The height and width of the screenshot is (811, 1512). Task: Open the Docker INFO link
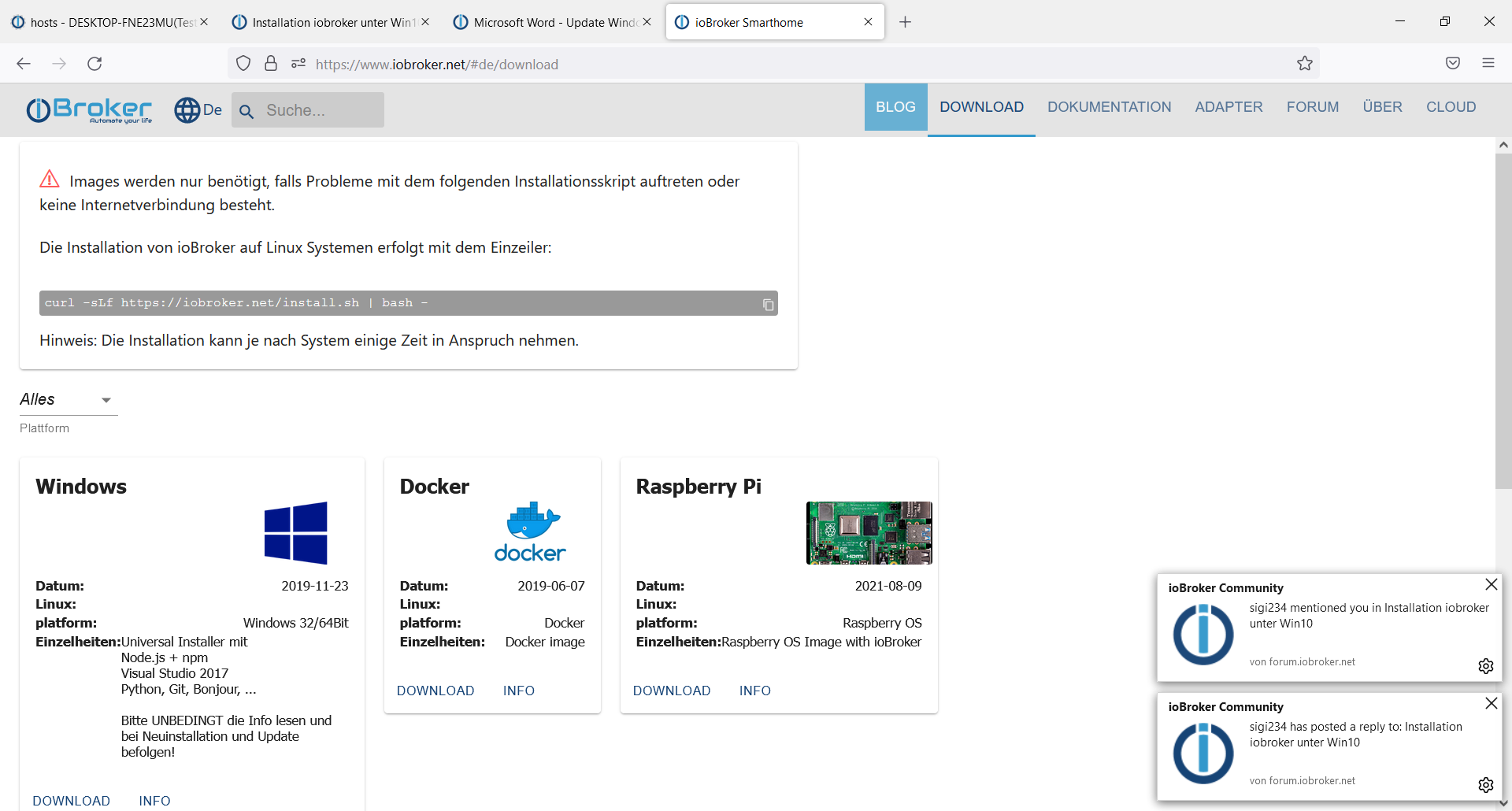[x=518, y=691]
